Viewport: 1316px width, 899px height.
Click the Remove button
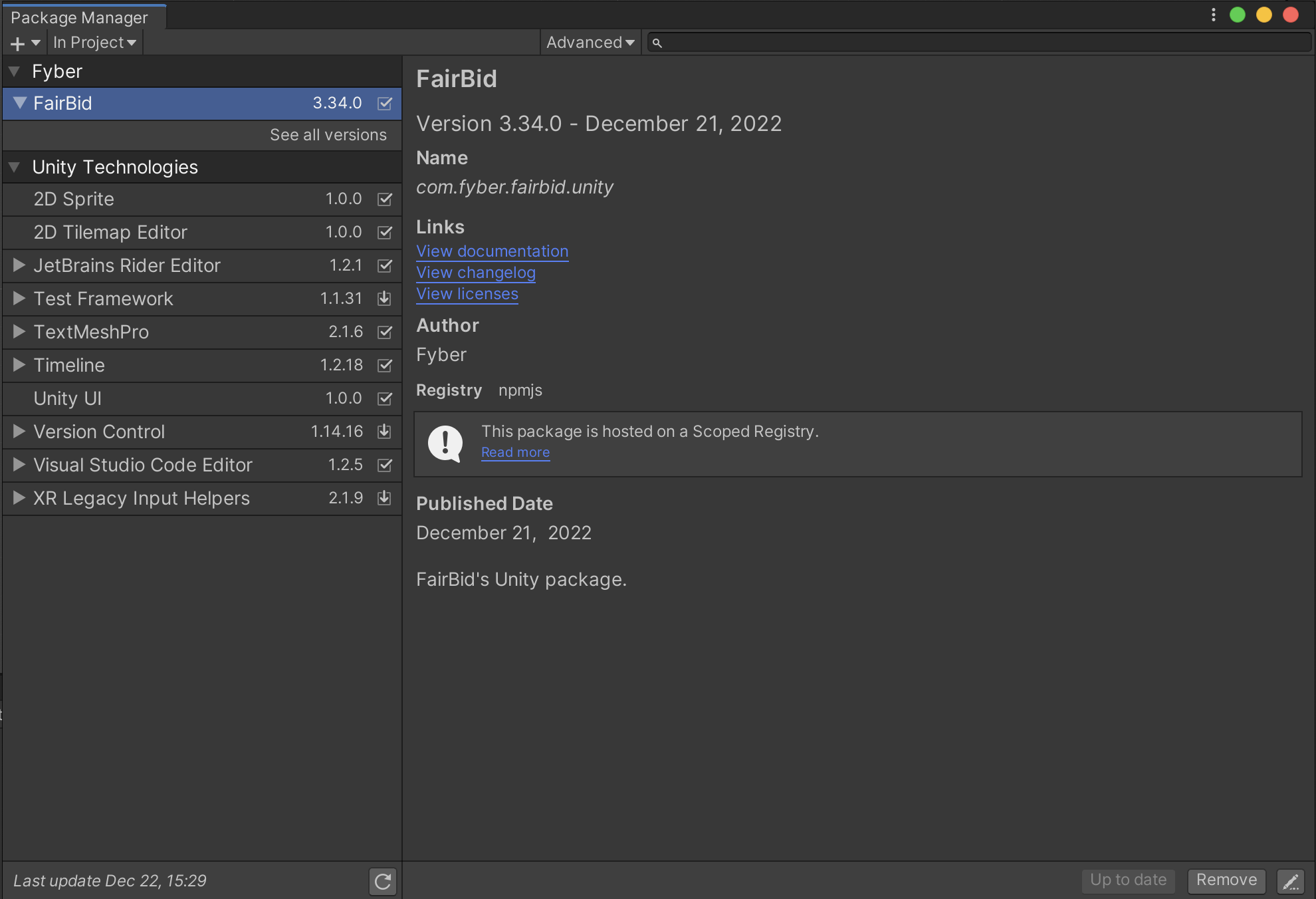click(1226, 880)
